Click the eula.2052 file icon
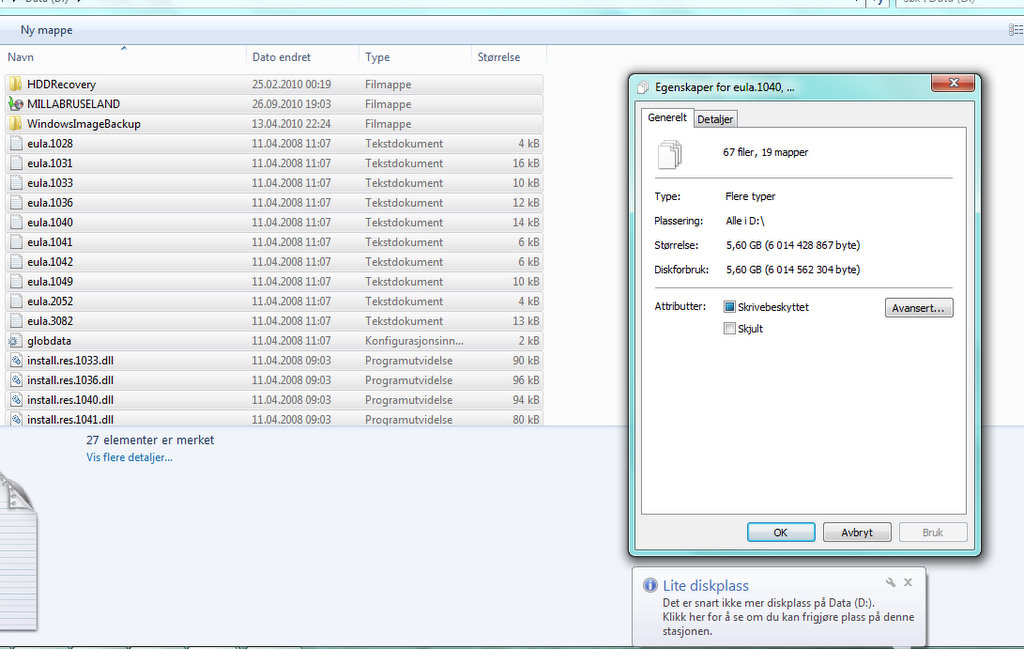This screenshot has height=649, width=1024. (16, 301)
